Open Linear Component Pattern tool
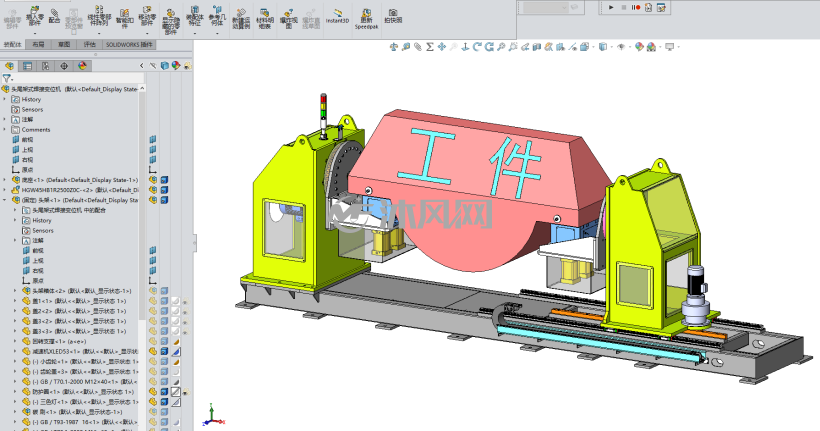The height and width of the screenshot is (431, 820). tap(99, 16)
